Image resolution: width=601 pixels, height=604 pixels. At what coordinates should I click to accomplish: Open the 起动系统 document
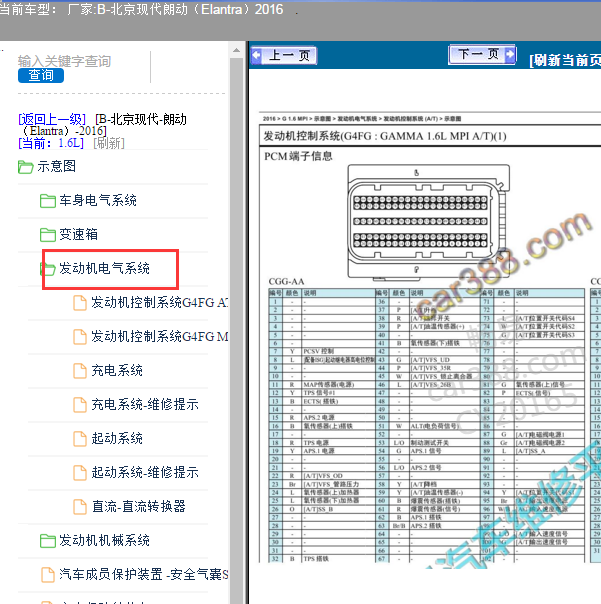tap(117, 438)
